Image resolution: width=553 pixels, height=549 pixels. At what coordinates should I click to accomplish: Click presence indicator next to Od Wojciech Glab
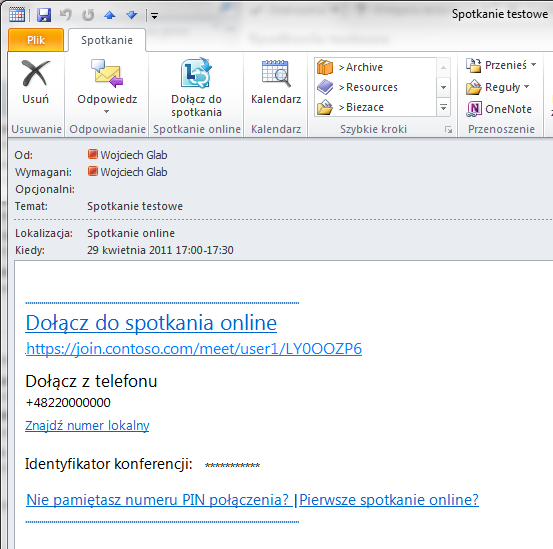coord(93,154)
